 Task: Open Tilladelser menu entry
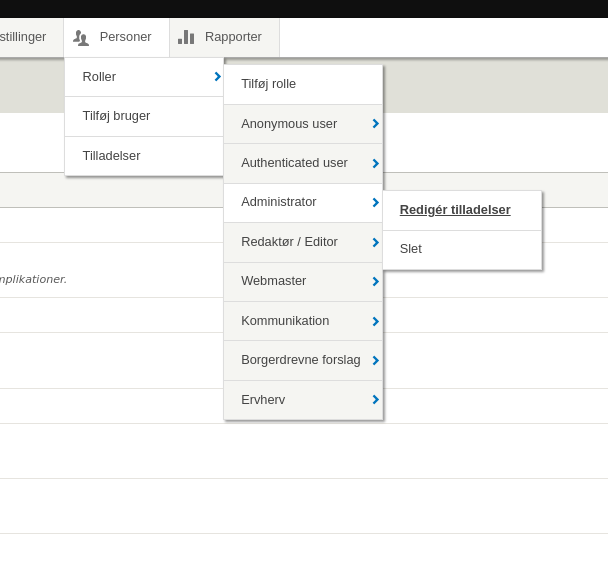pos(112,156)
